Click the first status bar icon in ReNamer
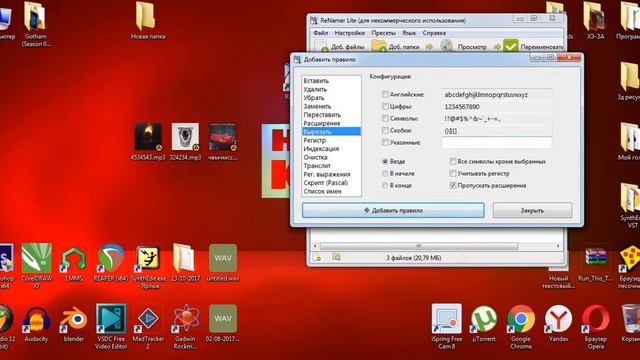This screenshot has width=640, height=360. 317,257
